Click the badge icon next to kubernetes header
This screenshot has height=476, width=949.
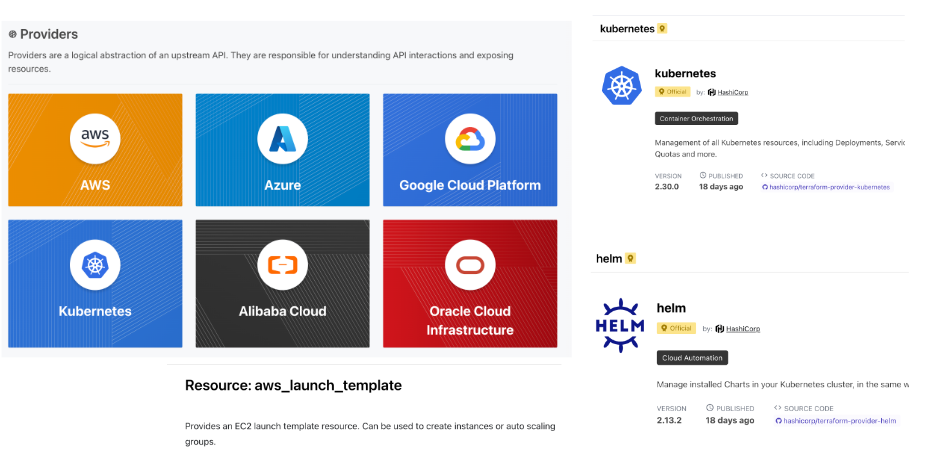(662, 28)
